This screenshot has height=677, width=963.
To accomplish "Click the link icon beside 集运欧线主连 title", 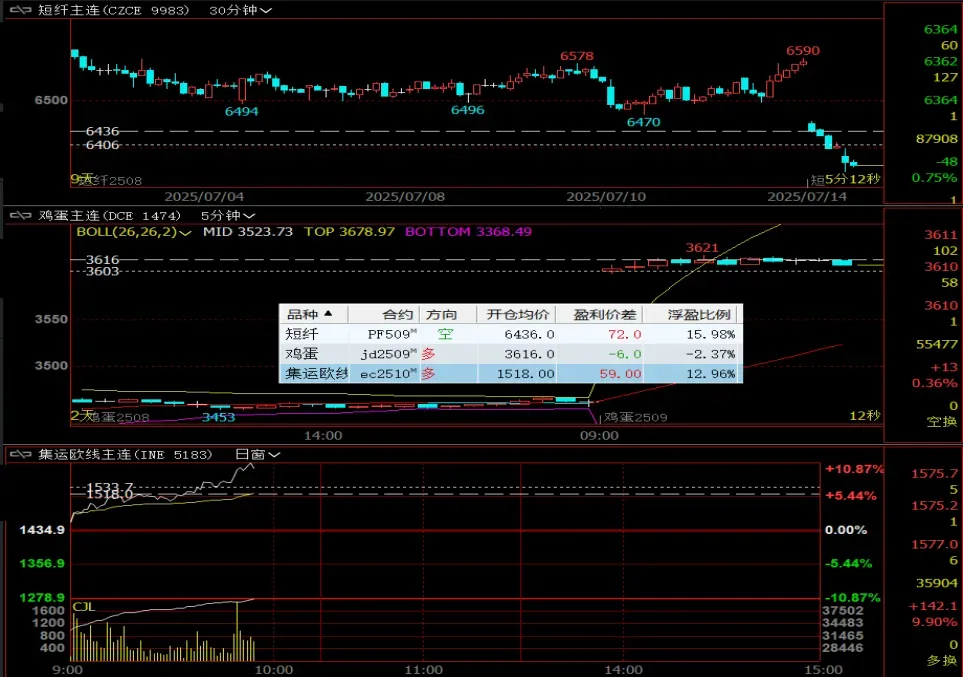I will click(x=20, y=455).
